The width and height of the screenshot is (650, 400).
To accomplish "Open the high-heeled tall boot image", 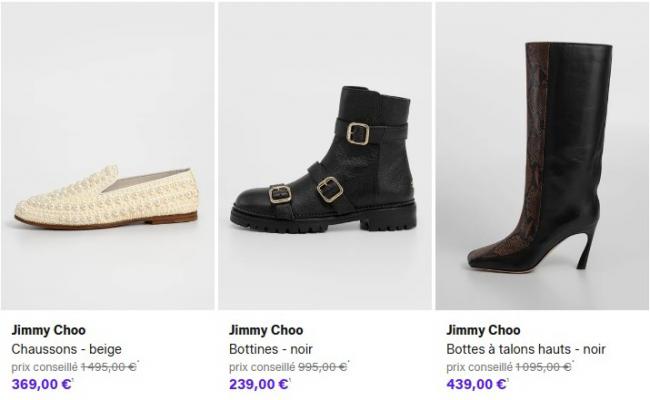I will 540,160.
